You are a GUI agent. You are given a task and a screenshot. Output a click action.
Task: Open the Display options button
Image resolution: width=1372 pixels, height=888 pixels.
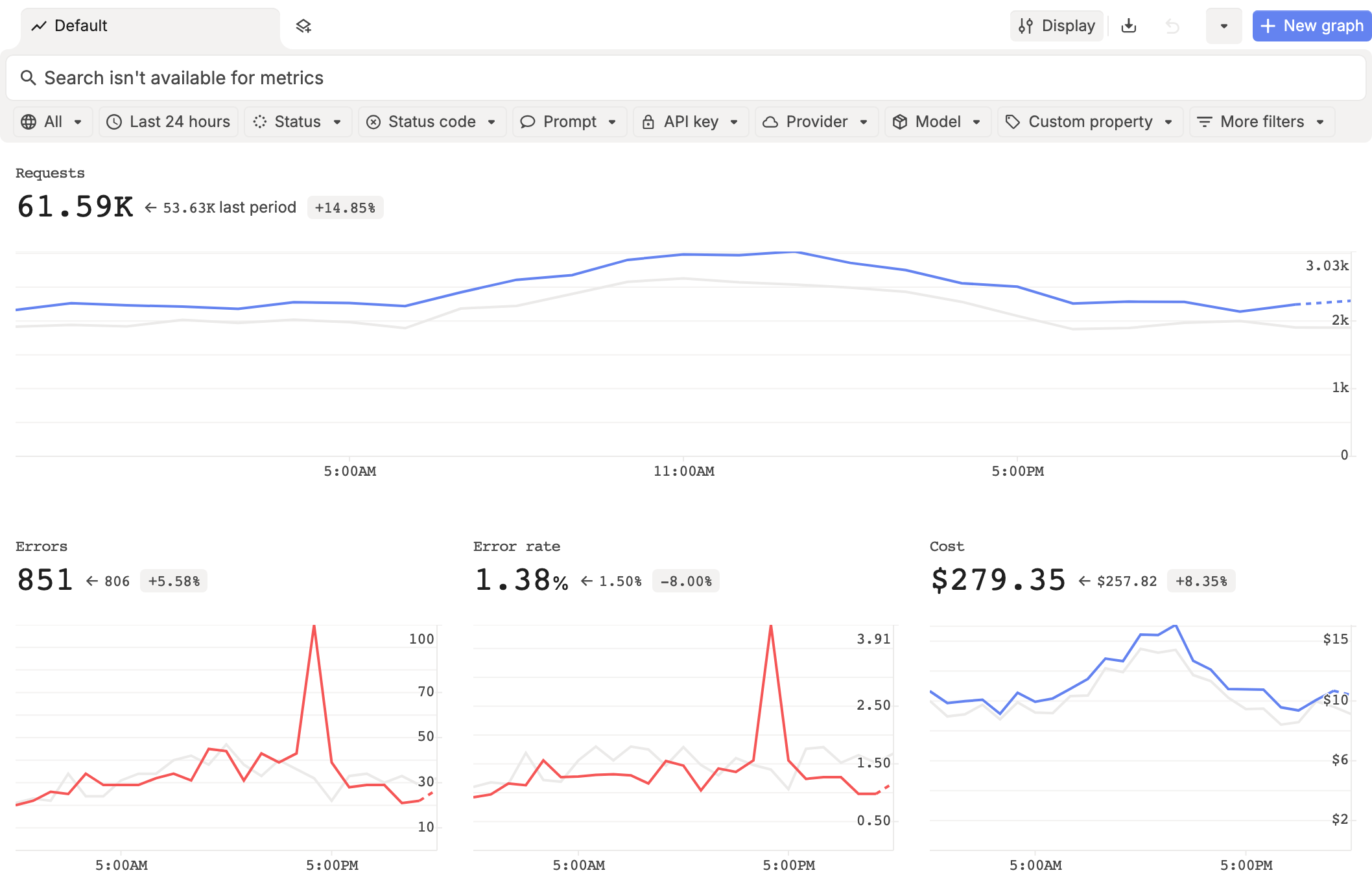pos(1057,26)
